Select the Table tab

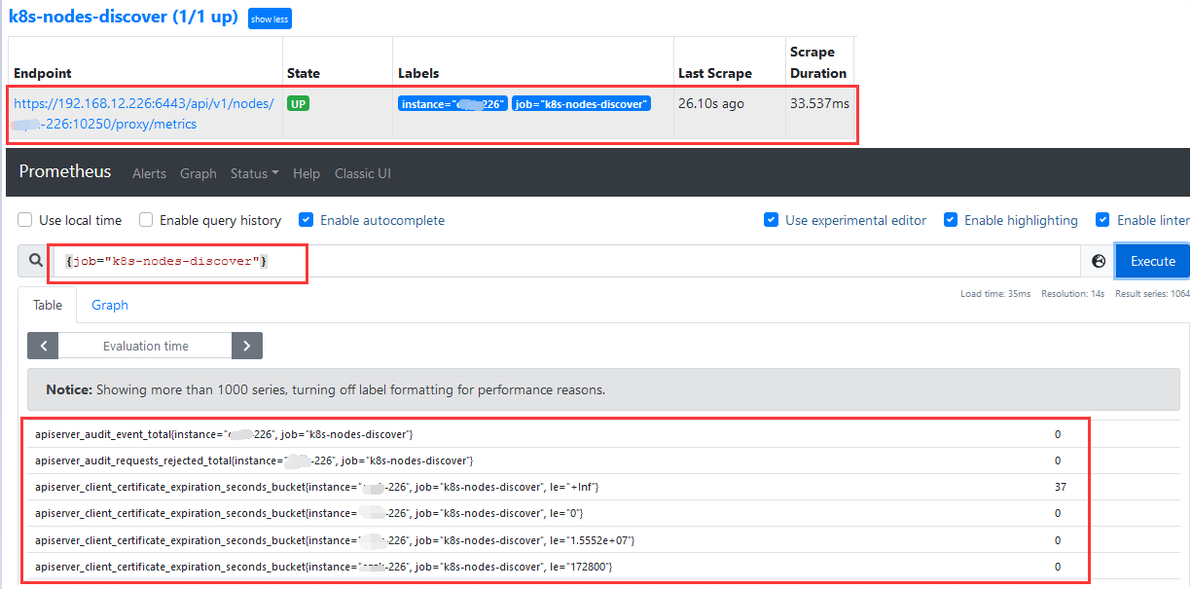pos(47,305)
